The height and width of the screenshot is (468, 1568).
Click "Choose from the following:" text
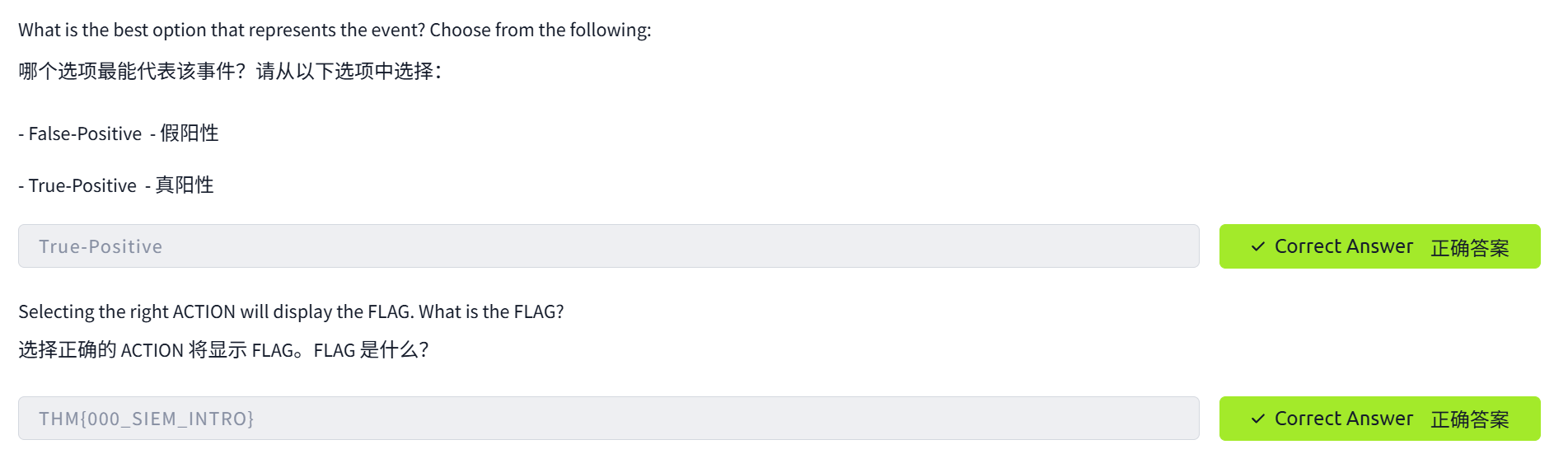540,30
